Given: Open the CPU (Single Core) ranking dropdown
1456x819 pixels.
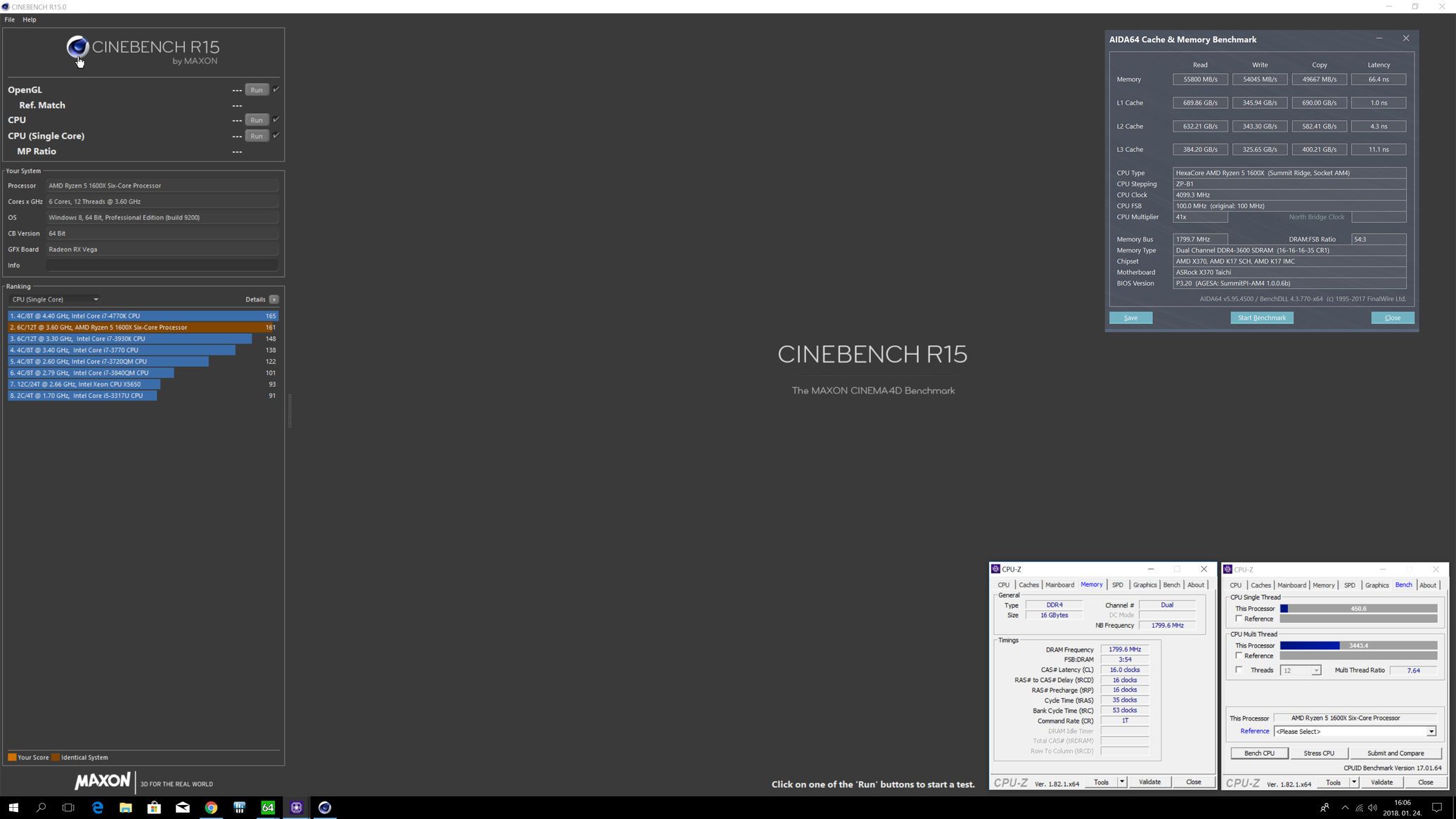Looking at the screenshot, I should [55, 299].
